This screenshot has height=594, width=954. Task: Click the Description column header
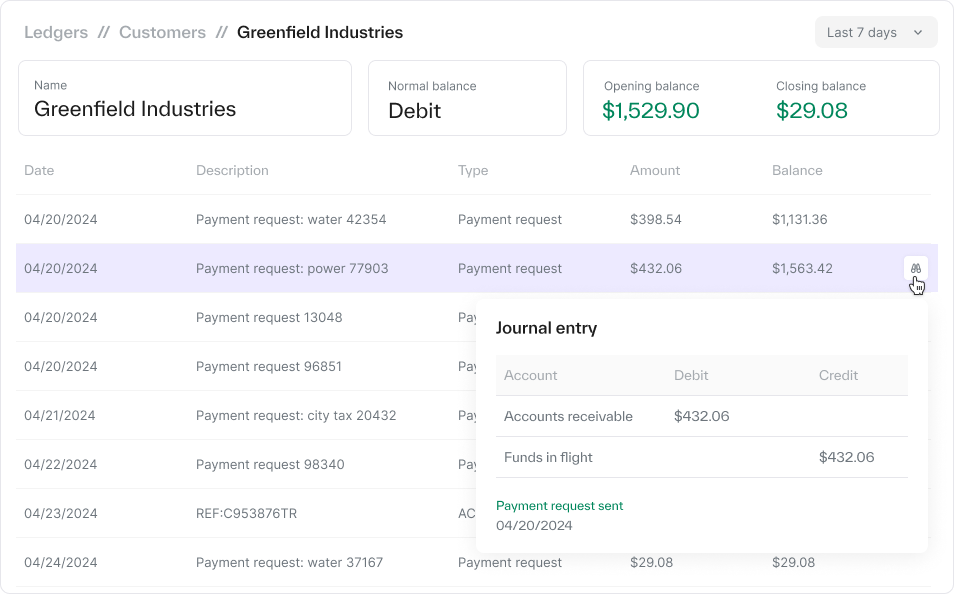pos(232,170)
